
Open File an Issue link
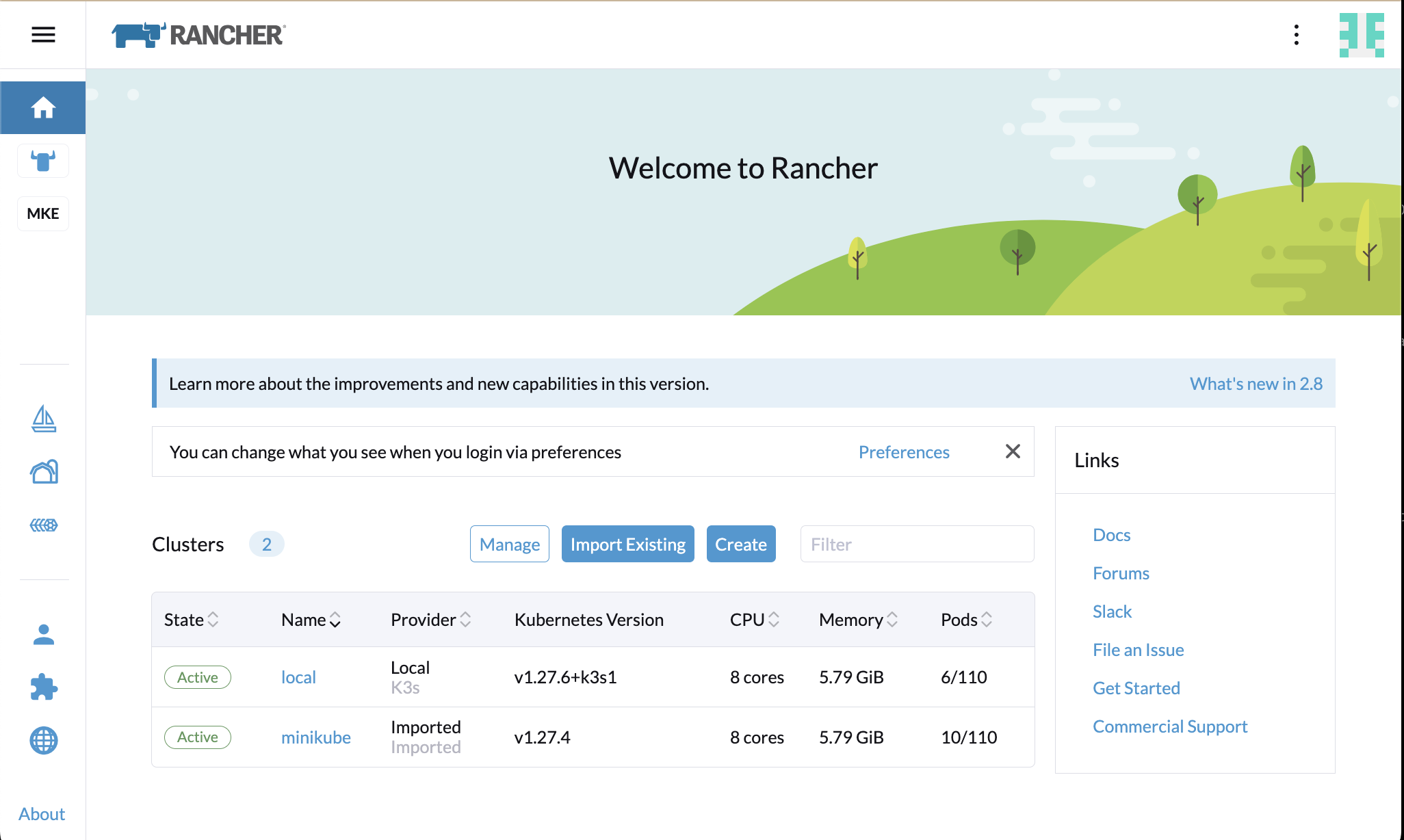[1139, 650]
